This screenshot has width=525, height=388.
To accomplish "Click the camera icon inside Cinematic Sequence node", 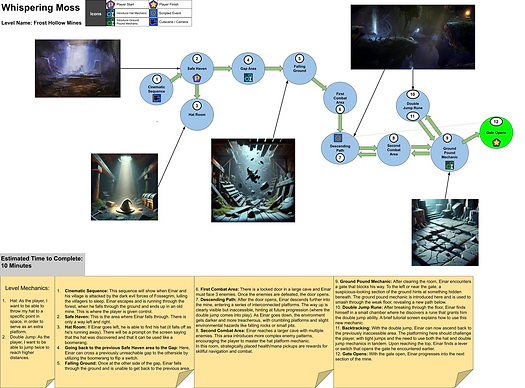I will pyautogui.click(x=157, y=98).
